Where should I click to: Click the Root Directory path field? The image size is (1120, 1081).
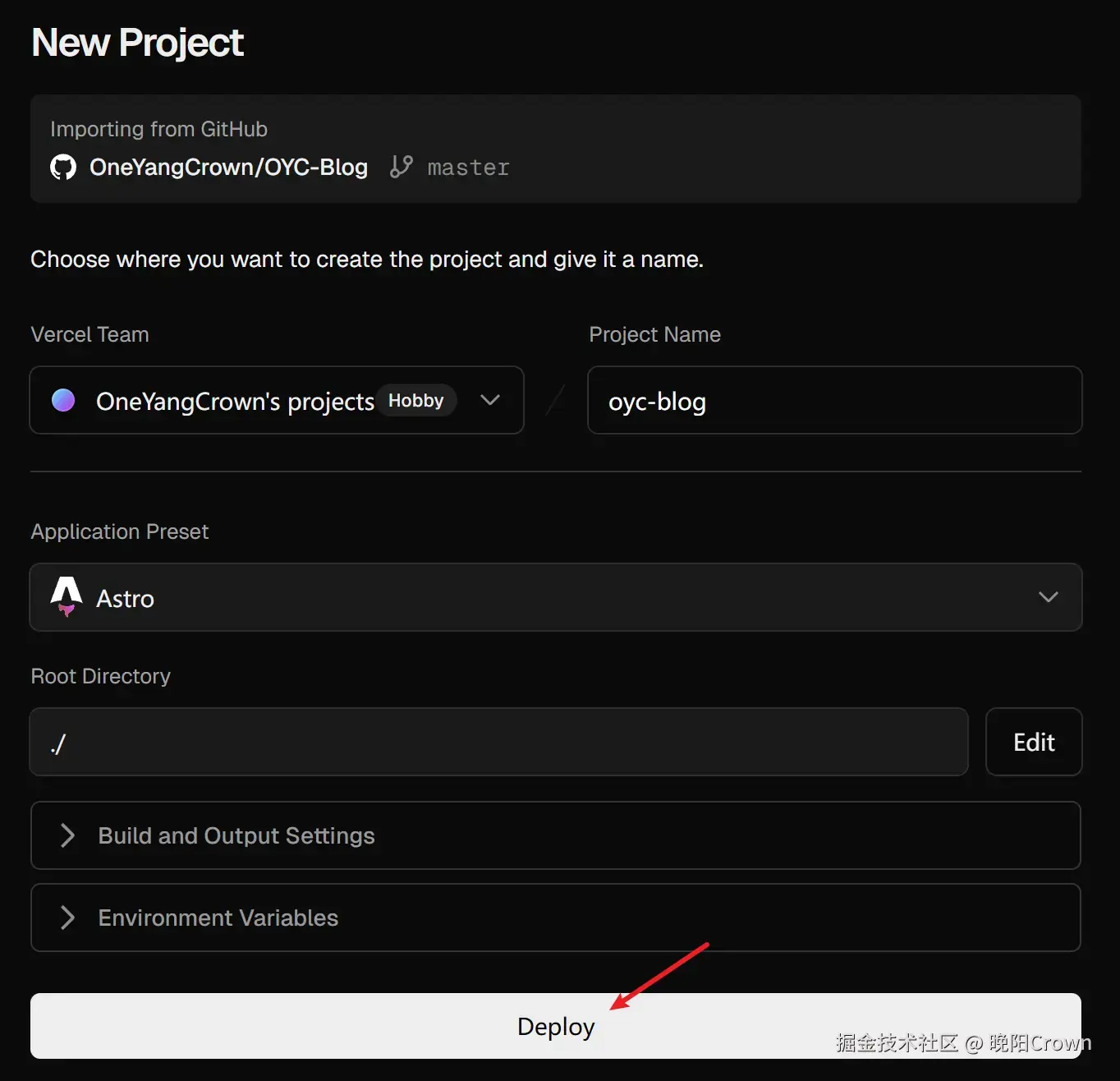click(498, 742)
